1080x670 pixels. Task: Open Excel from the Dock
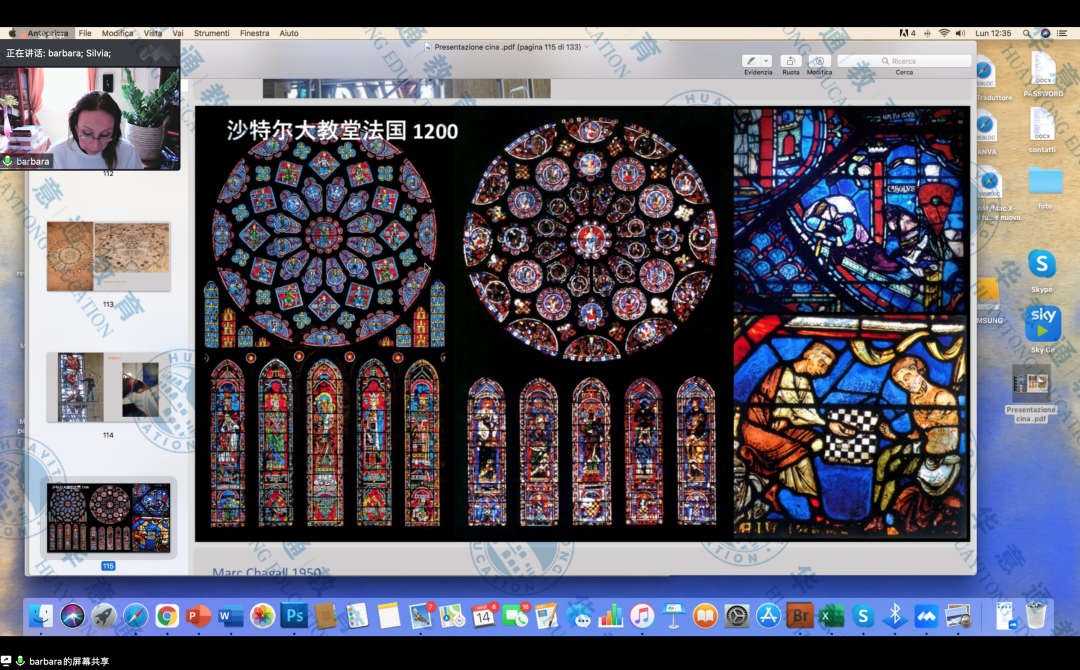pyautogui.click(x=831, y=616)
